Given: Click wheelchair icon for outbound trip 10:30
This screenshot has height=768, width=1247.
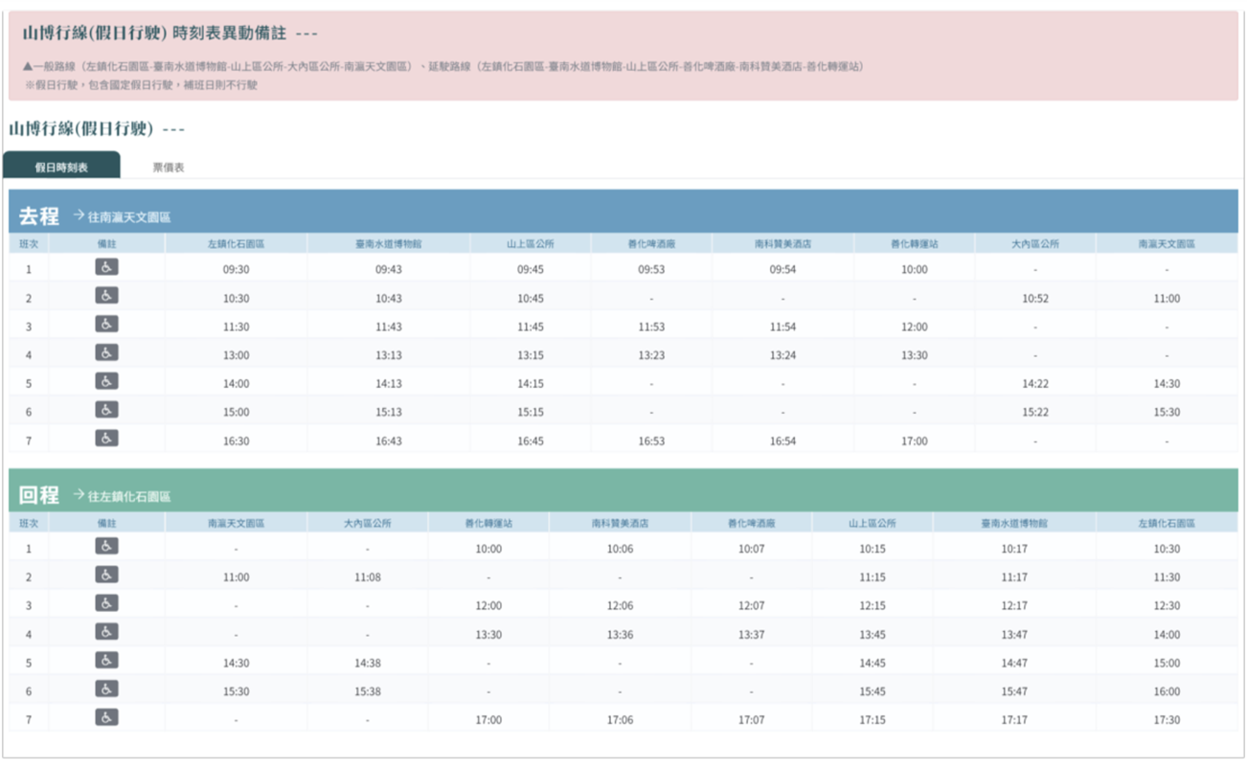Looking at the screenshot, I should [107, 296].
